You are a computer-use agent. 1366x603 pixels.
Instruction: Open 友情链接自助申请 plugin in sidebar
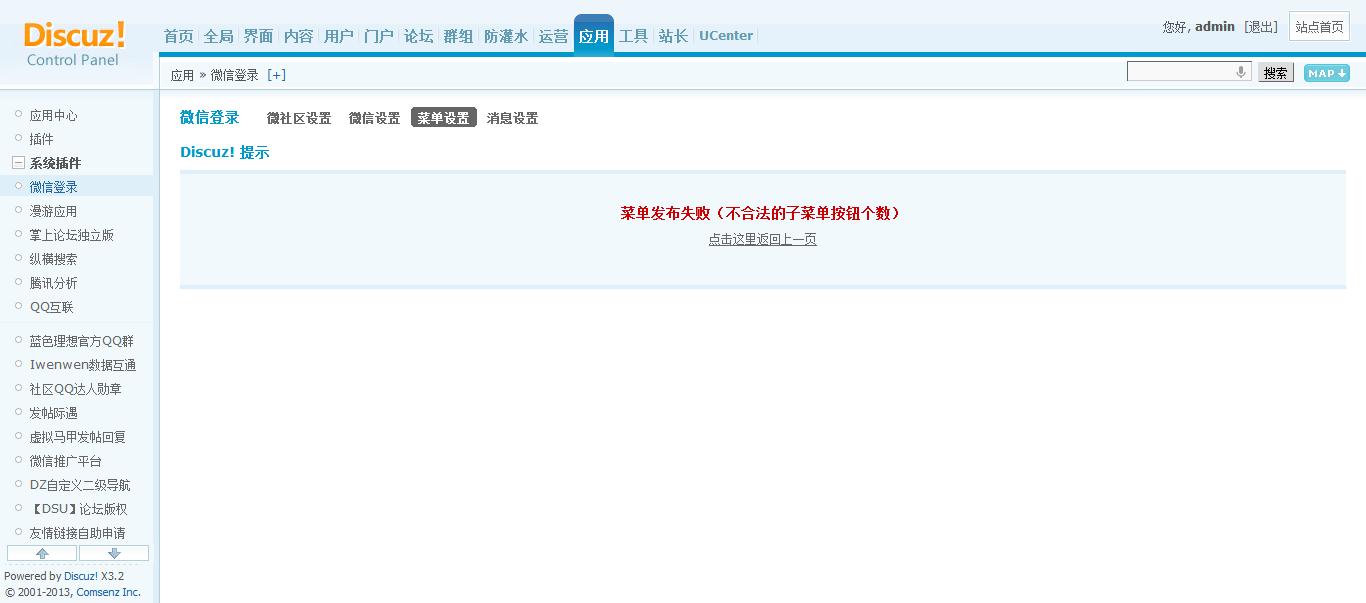tap(78, 533)
